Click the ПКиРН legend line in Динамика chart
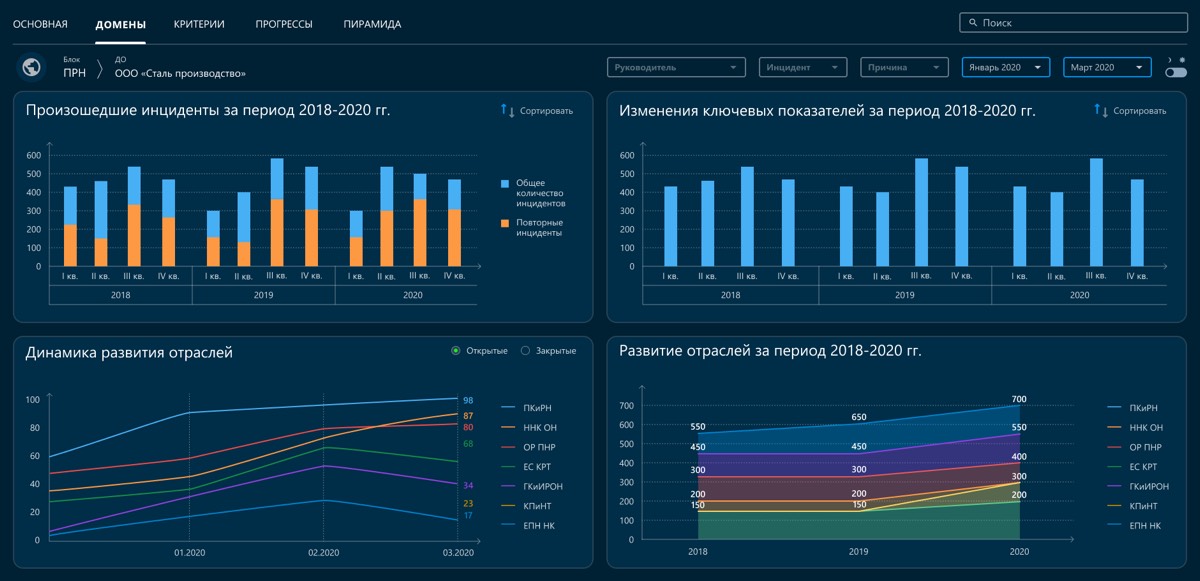 pos(507,408)
